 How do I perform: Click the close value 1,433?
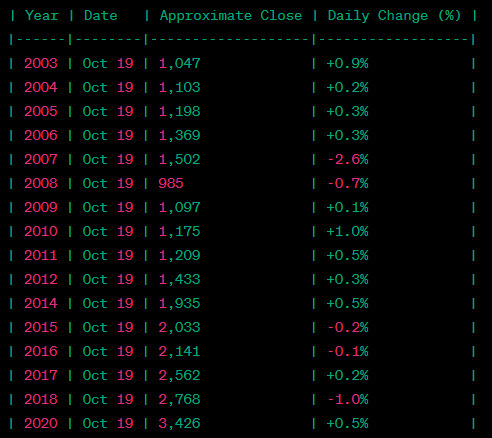click(180, 279)
